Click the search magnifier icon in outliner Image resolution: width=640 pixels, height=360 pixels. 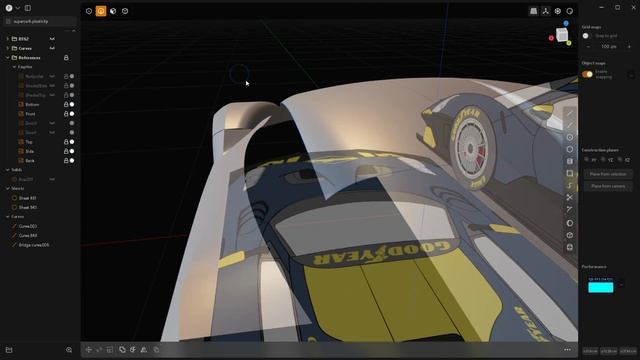pos(69,350)
